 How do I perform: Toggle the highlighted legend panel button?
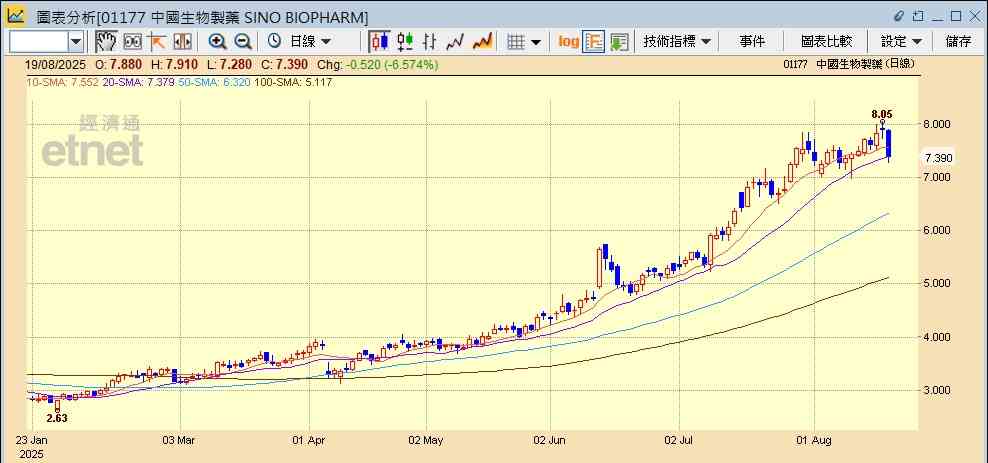(594, 42)
